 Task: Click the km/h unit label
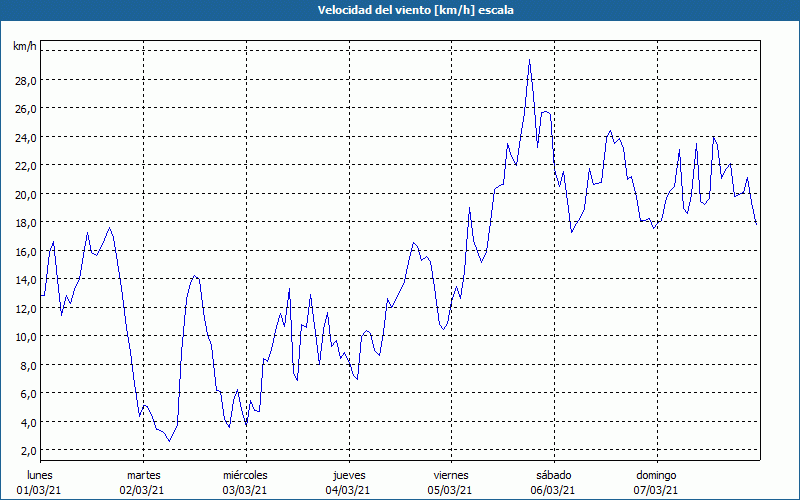(x=25, y=47)
